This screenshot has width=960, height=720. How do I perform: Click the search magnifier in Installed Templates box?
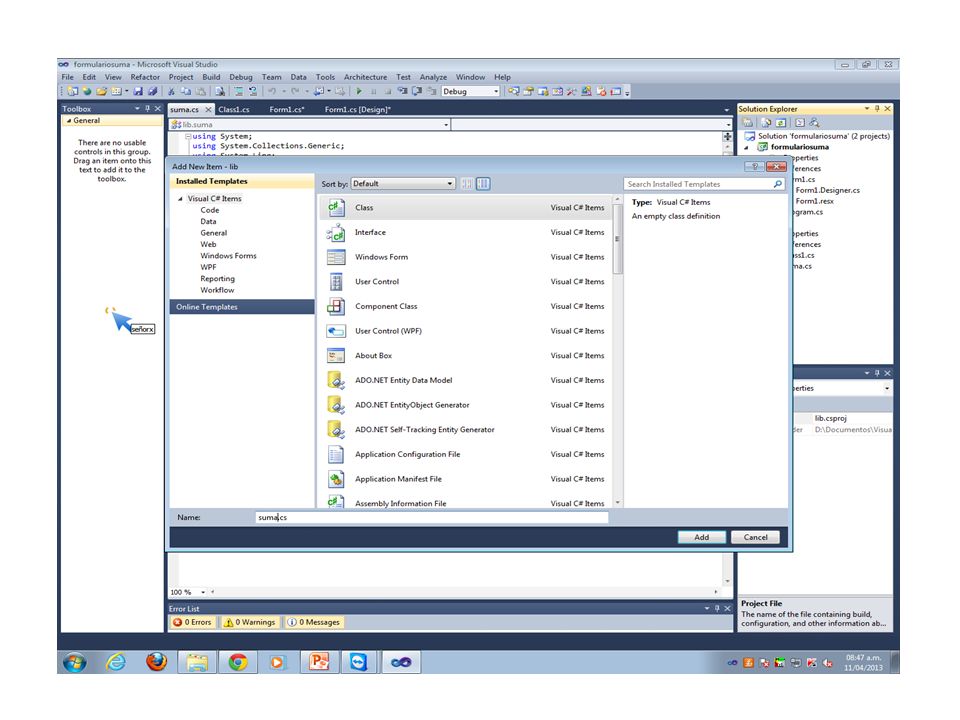tap(778, 184)
